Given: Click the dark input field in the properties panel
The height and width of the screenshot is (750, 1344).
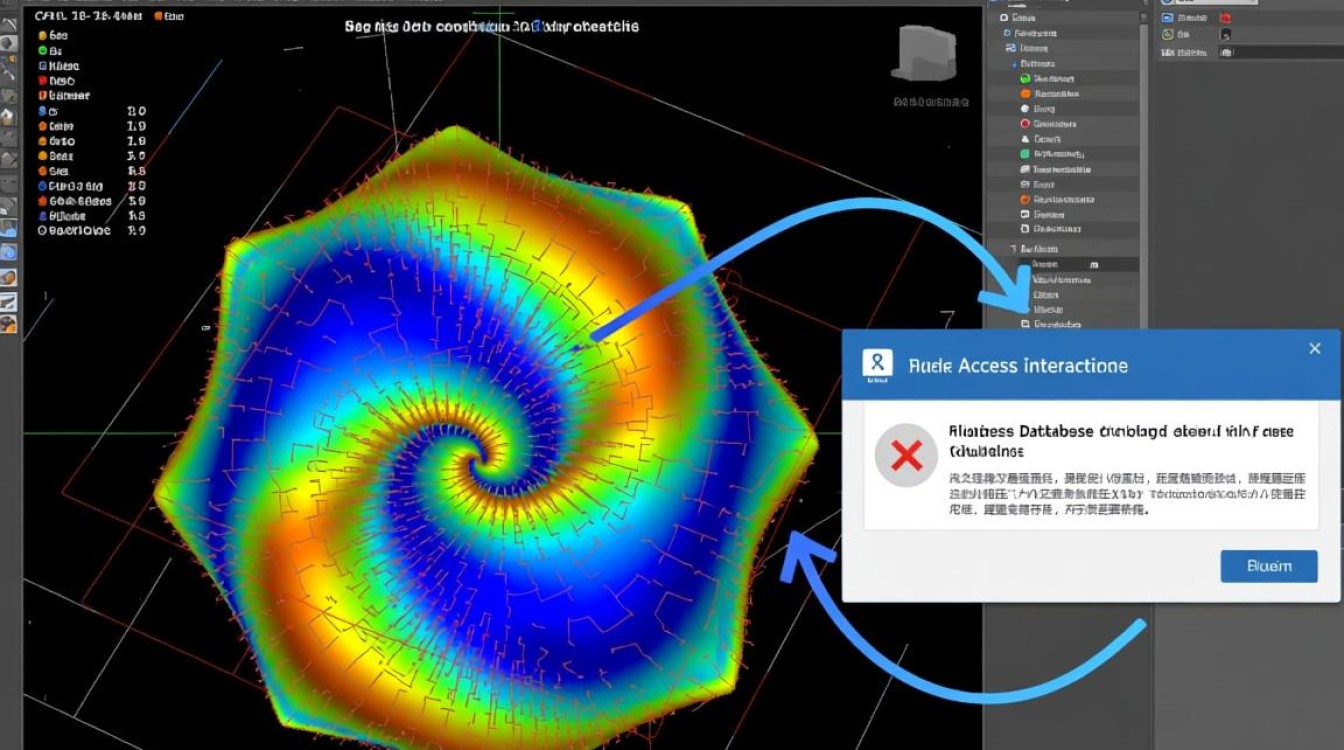Looking at the screenshot, I should (x=1281, y=51).
